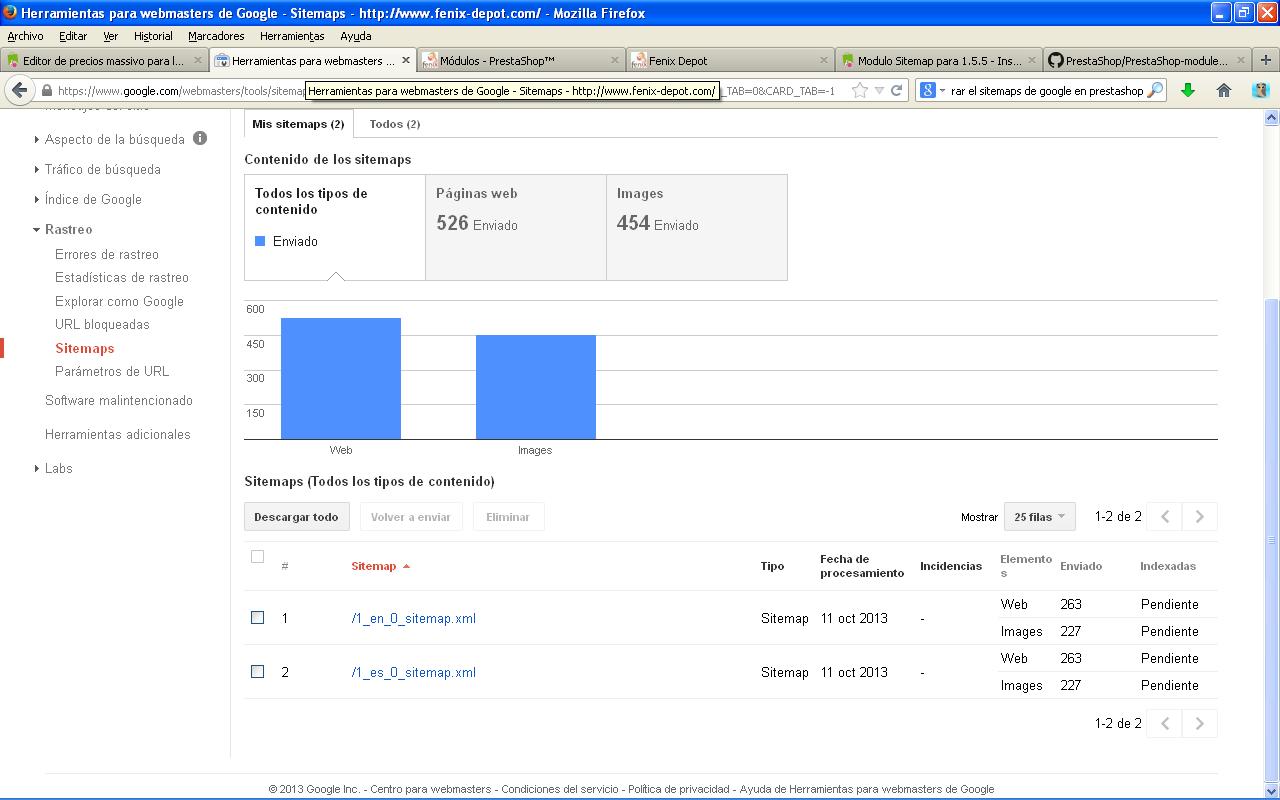1280x800 pixels.
Task: Close the Modulo Sitemap para 1.5.5 tab
Action: [x=1032, y=60]
